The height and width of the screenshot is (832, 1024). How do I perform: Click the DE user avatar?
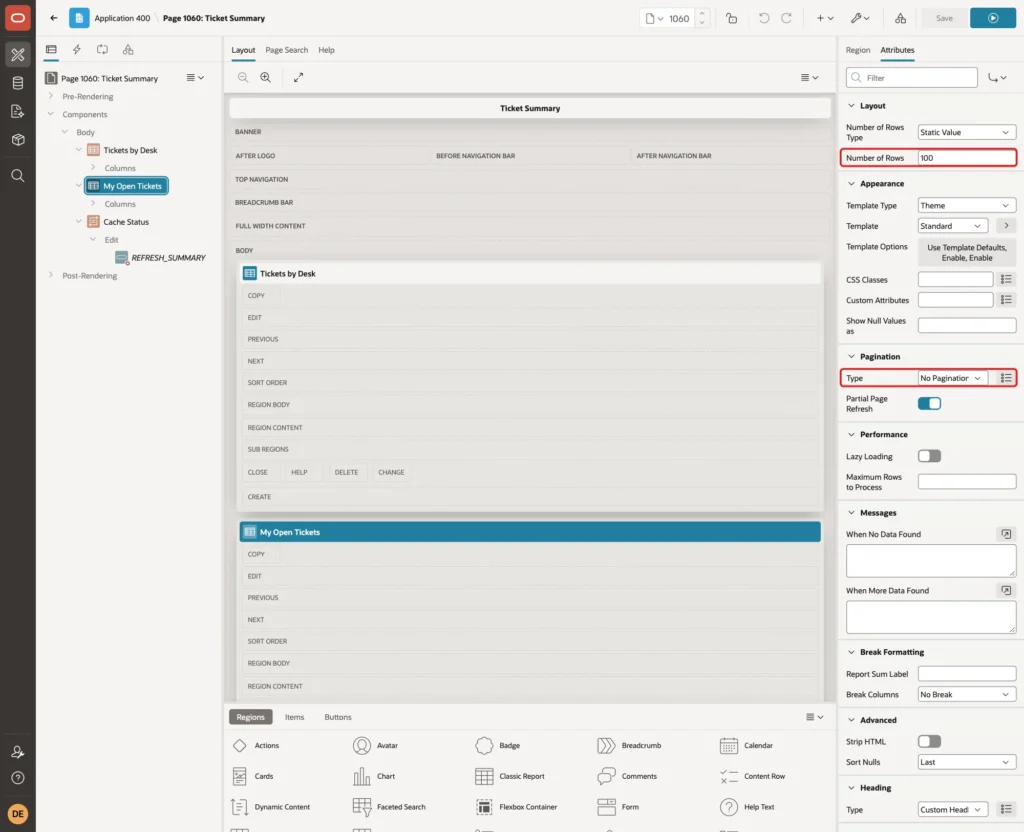click(18, 814)
